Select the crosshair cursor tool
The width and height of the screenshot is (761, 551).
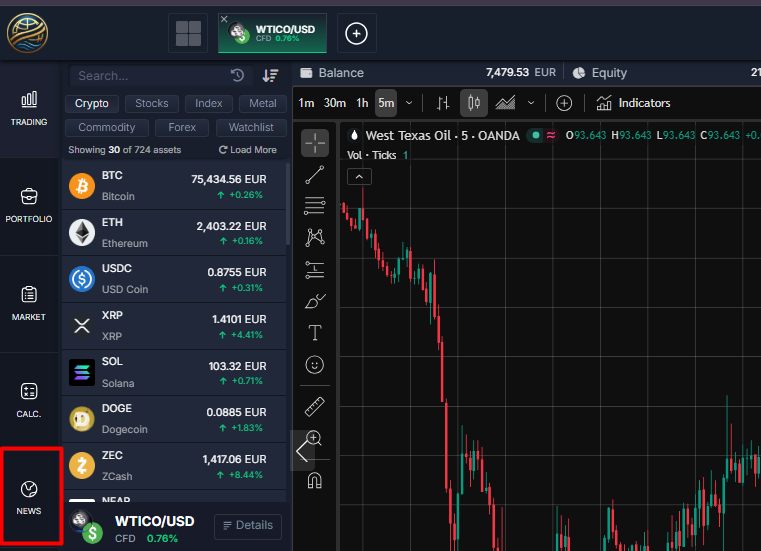(315, 143)
